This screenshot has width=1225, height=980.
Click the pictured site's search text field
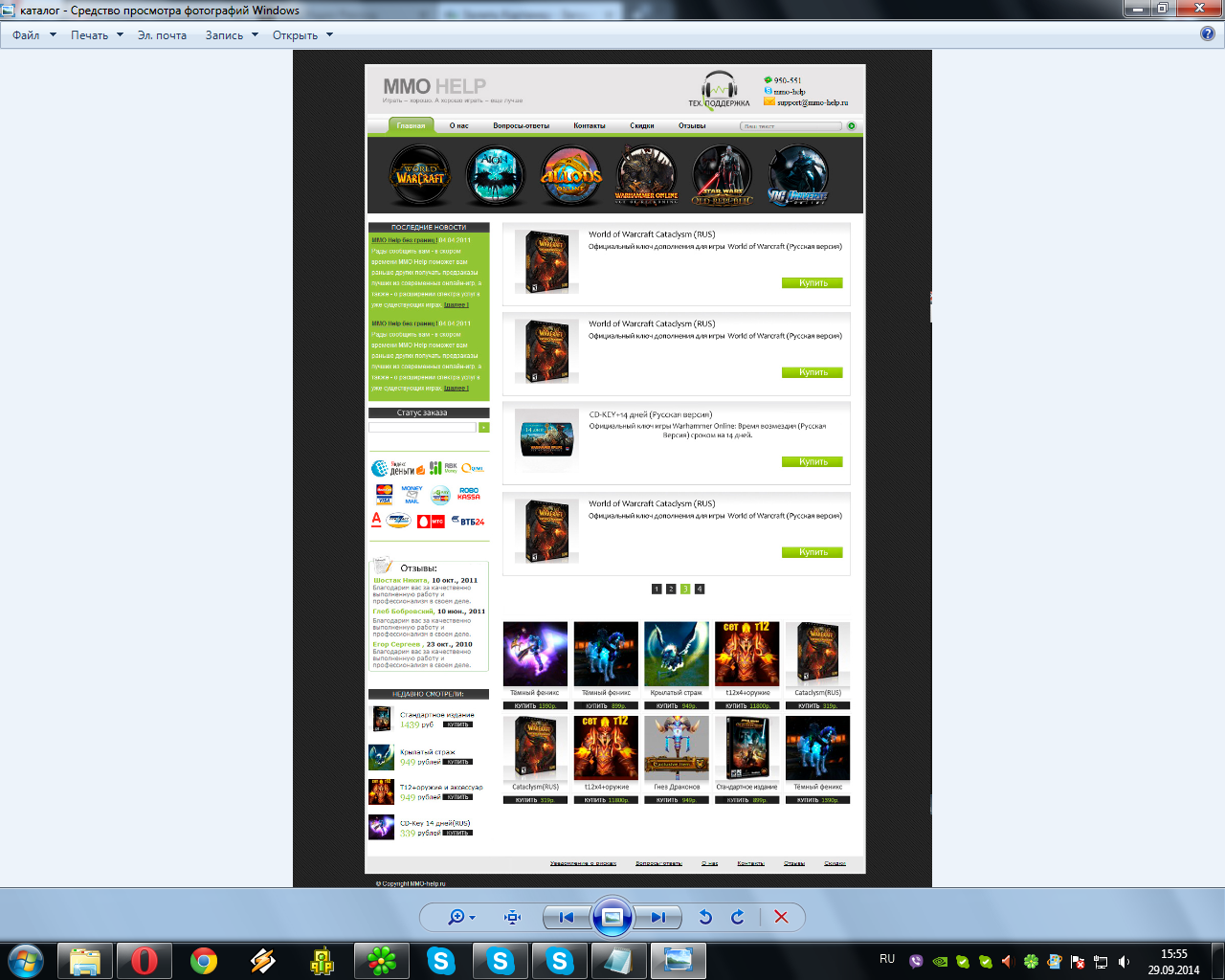[791, 125]
